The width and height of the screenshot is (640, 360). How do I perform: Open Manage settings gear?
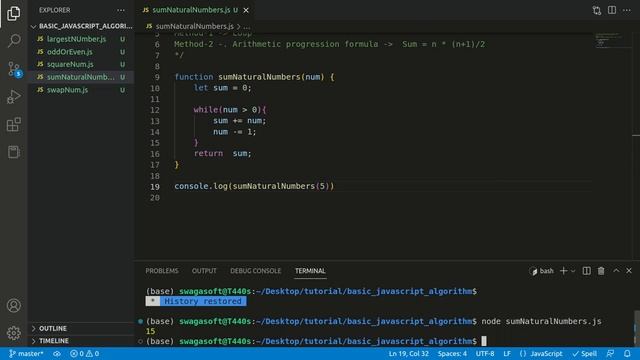tap(13, 333)
